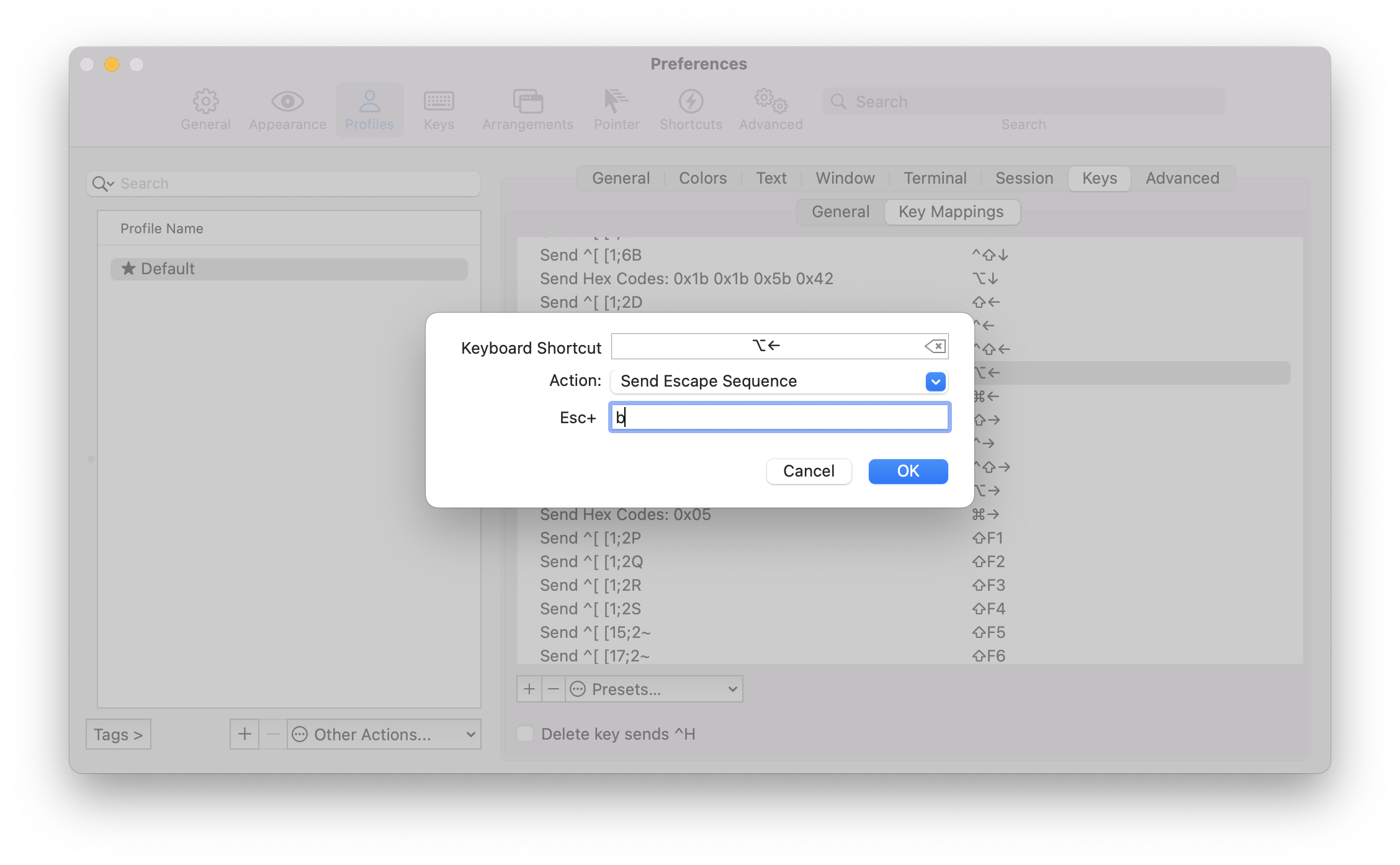This screenshot has width=1400, height=865.
Task: Confirm the shortcut with OK
Action: click(907, 471)
